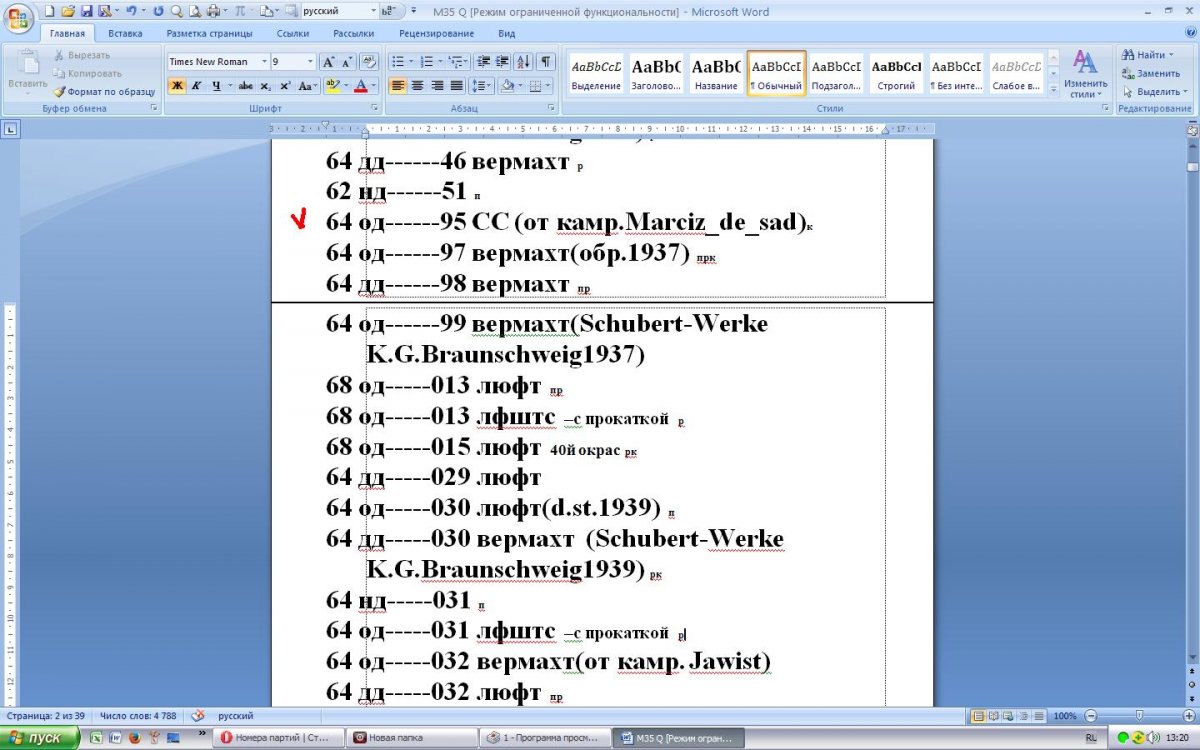Apply the Строгий style
The image size is (1200, 750).
pos(896,74)
